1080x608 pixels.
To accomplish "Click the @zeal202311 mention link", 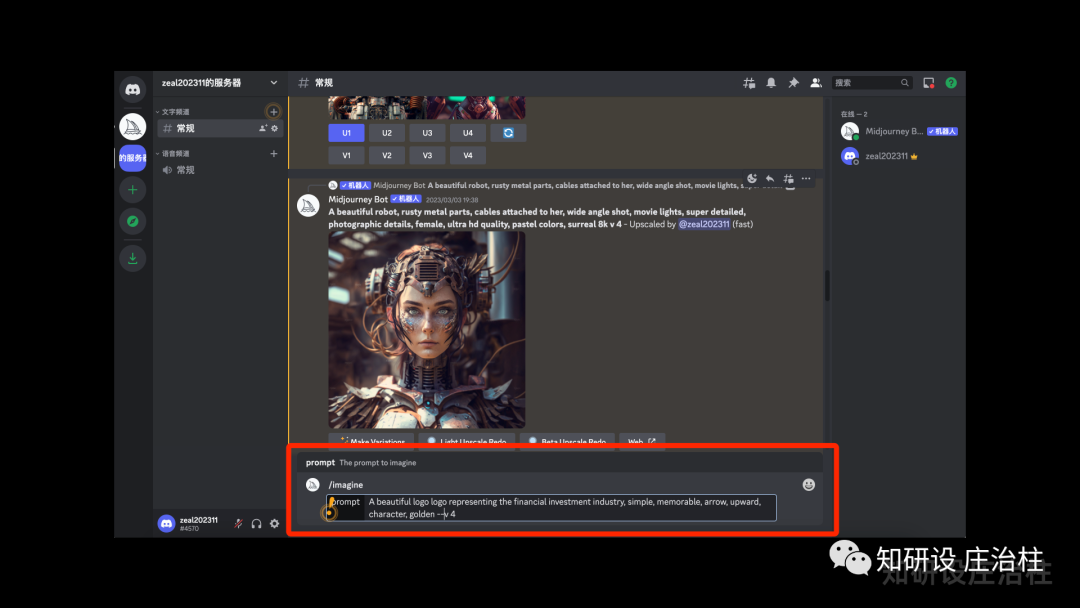I will pyautogui.click(x=704, y=224).
